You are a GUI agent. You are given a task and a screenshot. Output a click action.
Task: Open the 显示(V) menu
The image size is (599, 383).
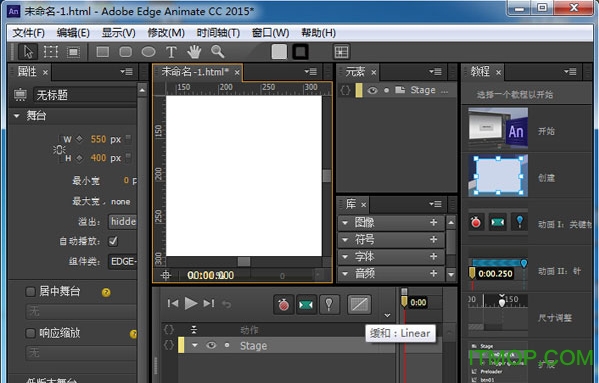[x=118, y=33]
